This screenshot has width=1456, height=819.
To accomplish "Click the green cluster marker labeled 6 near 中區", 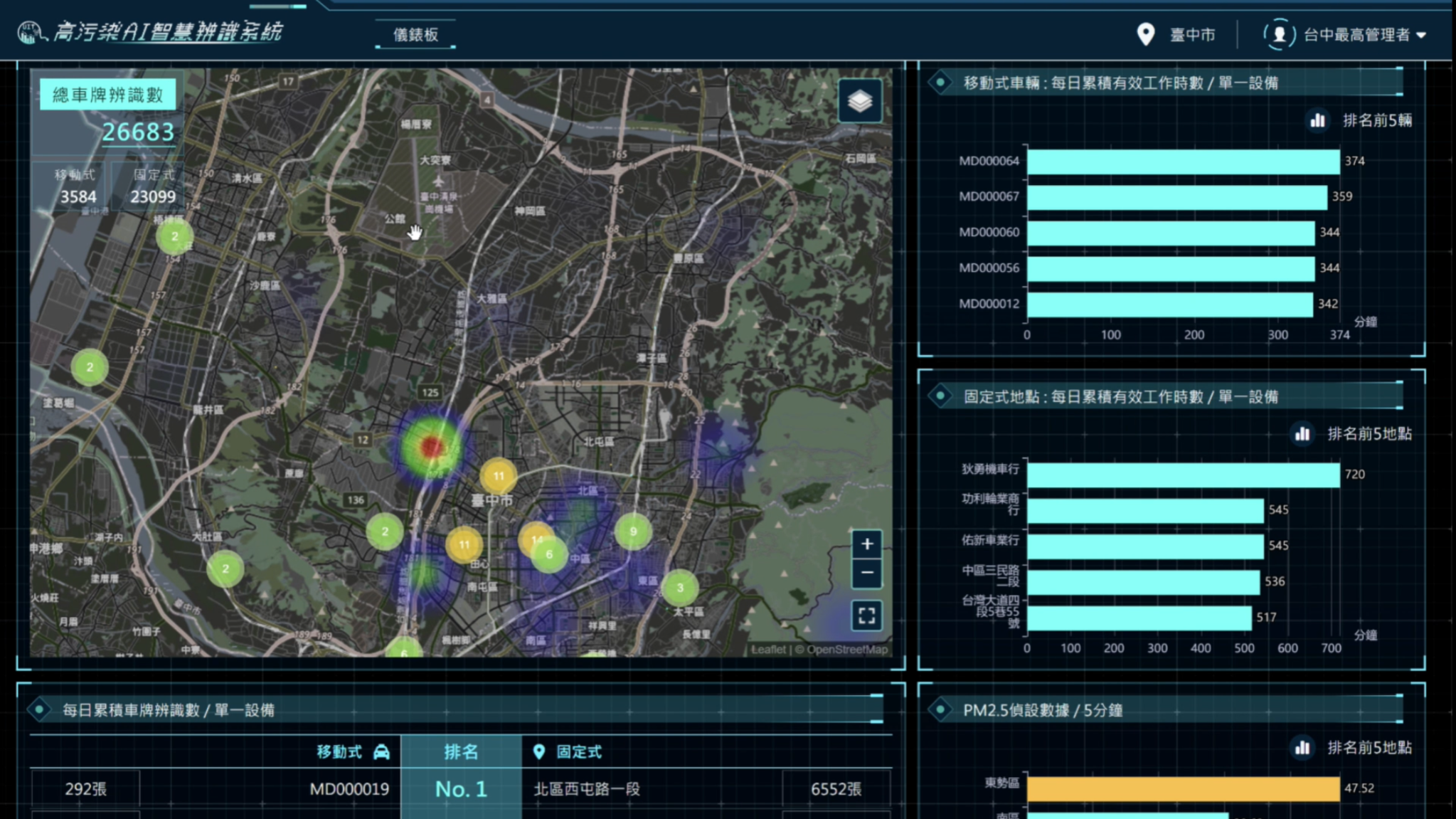I will point(548,554).
